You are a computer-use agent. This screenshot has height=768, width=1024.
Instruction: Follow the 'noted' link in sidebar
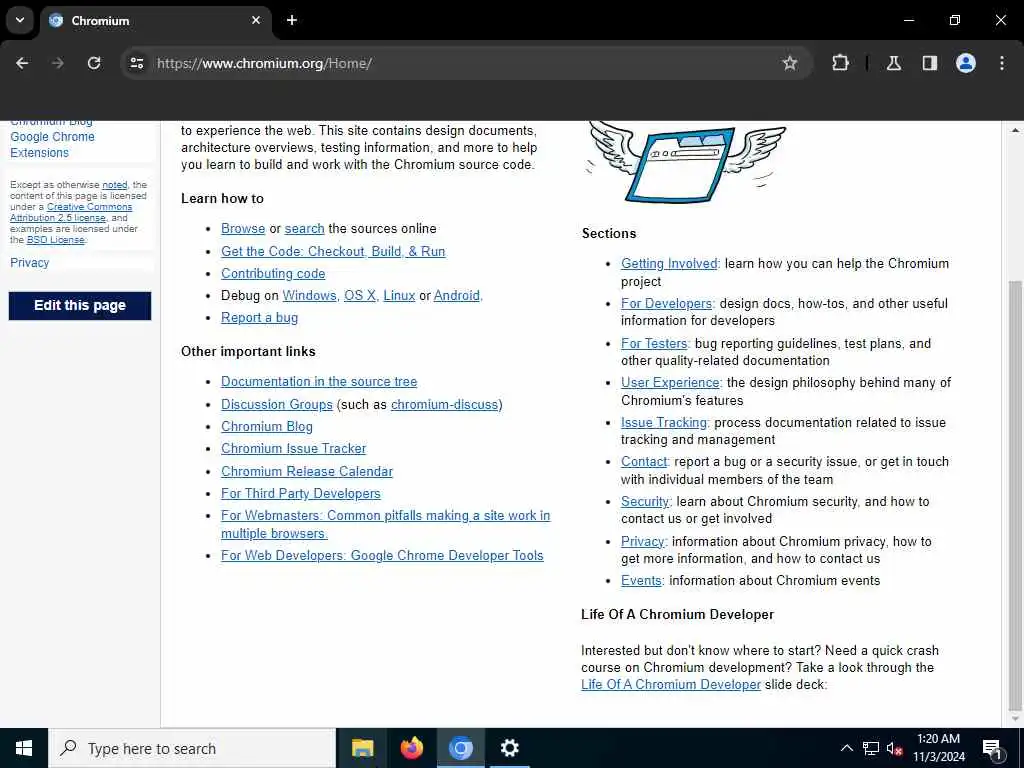[x=114, y=185]
